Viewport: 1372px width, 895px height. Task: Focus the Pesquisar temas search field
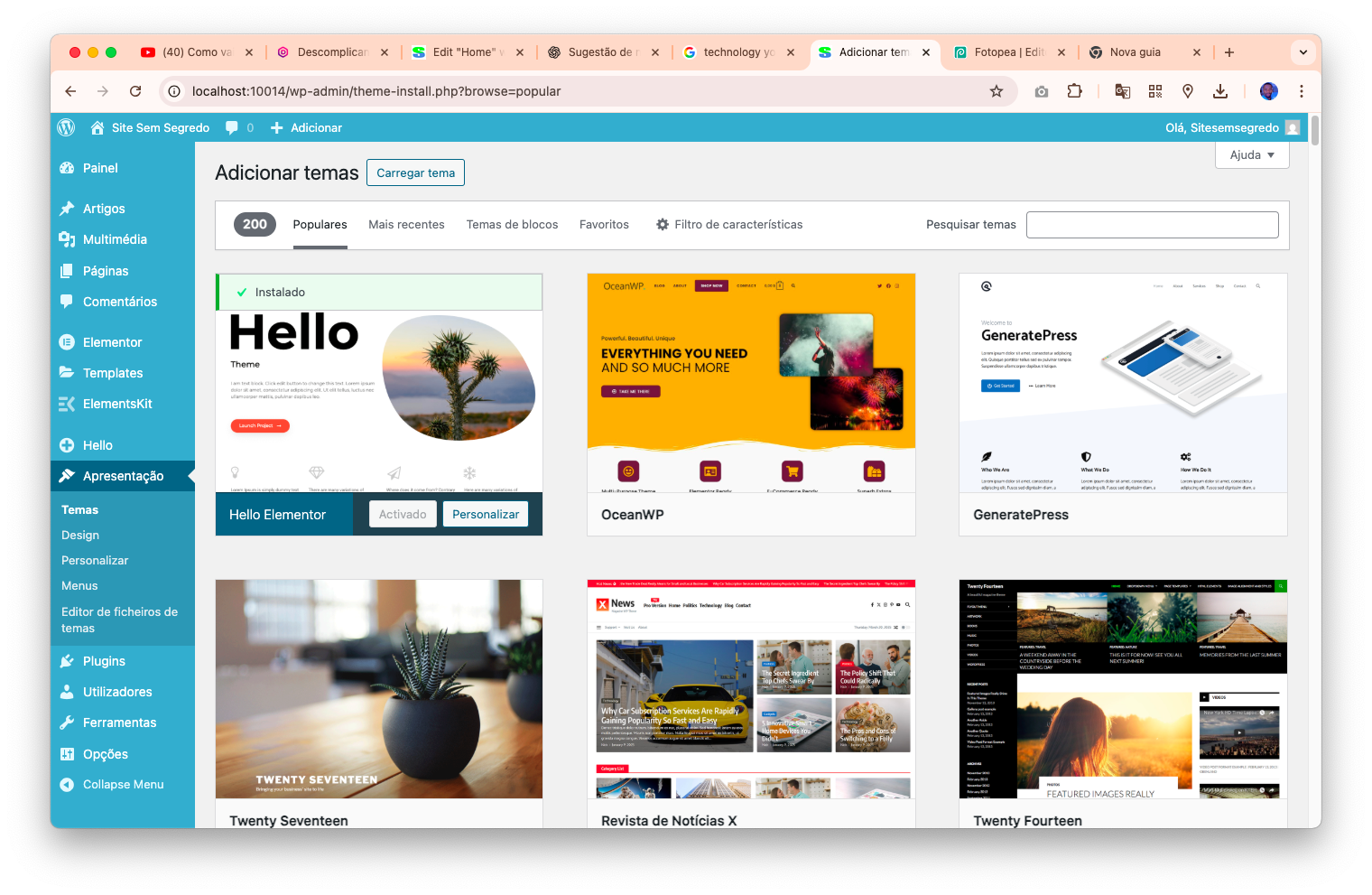(1152, 225)
